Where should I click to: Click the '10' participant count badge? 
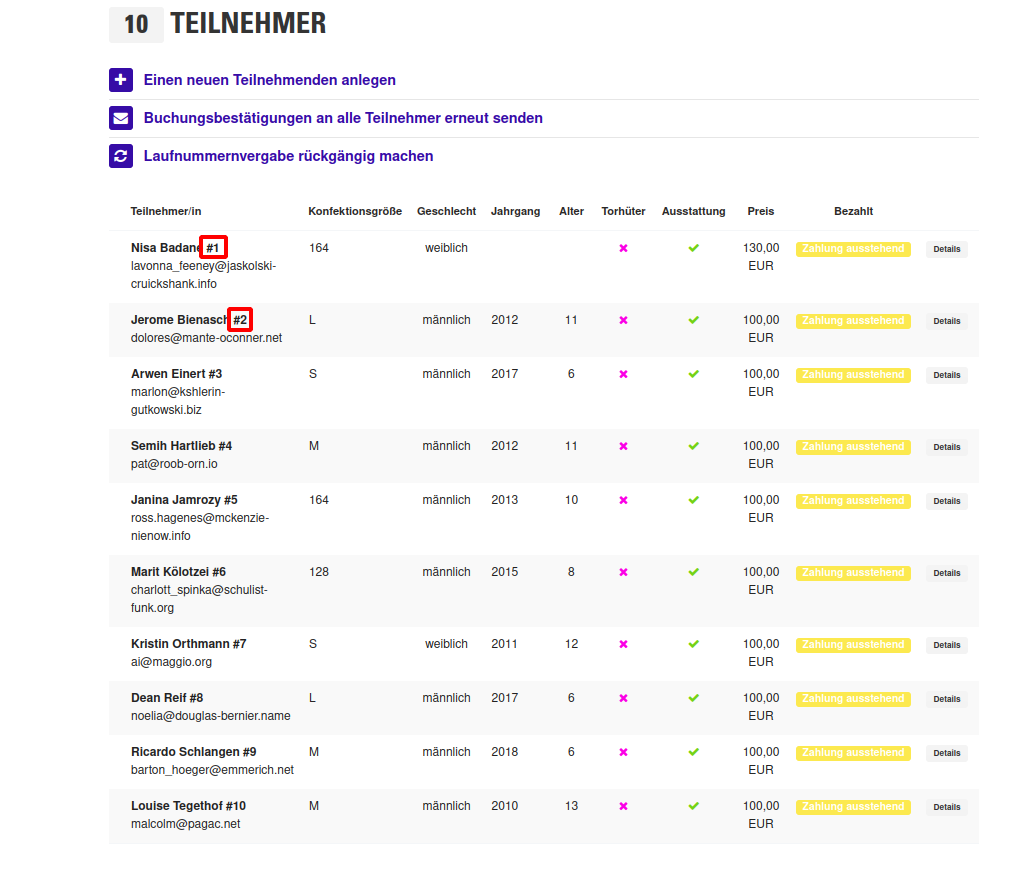[136, 25]
